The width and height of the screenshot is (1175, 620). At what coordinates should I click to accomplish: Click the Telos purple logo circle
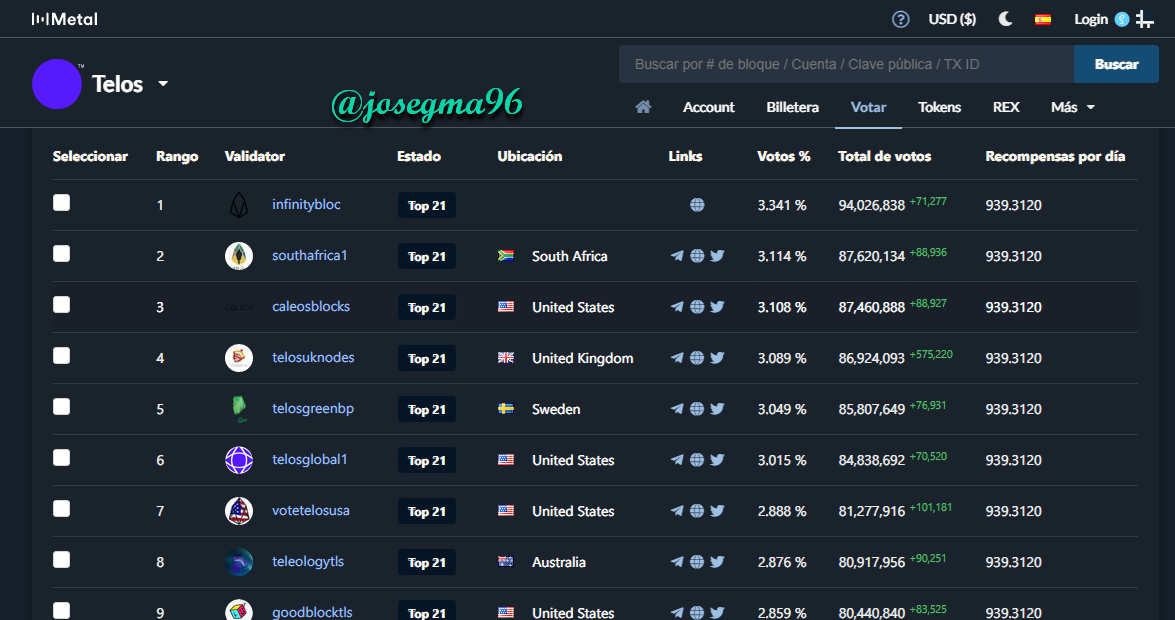coord(57,84)
